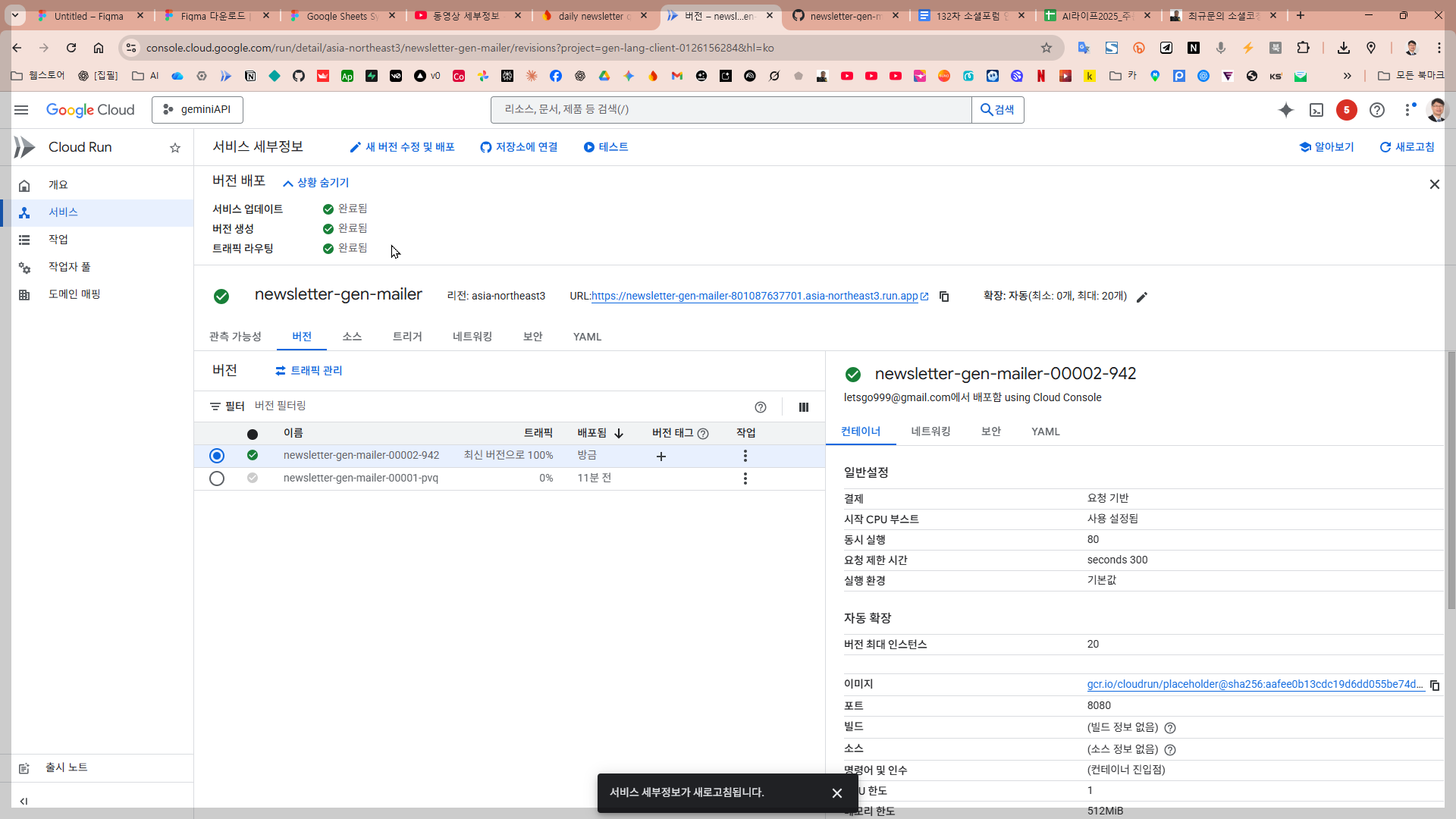Open actions menu for revision 00001-pvq

[x=745, y=479]
